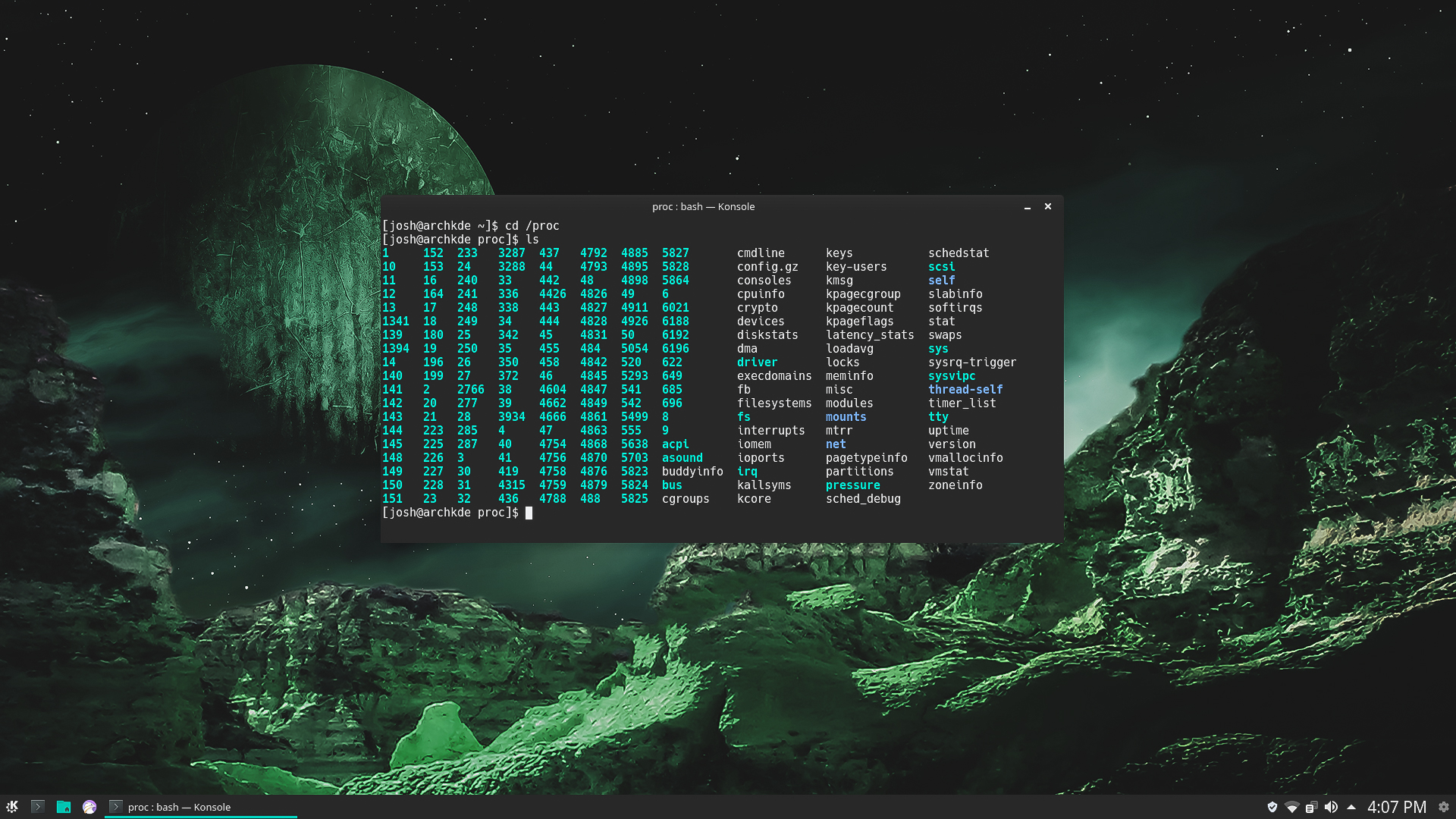This screenshot has height=819, width=1456.
Task: Click the 'scsi' directory name
Action: (941, 267)
